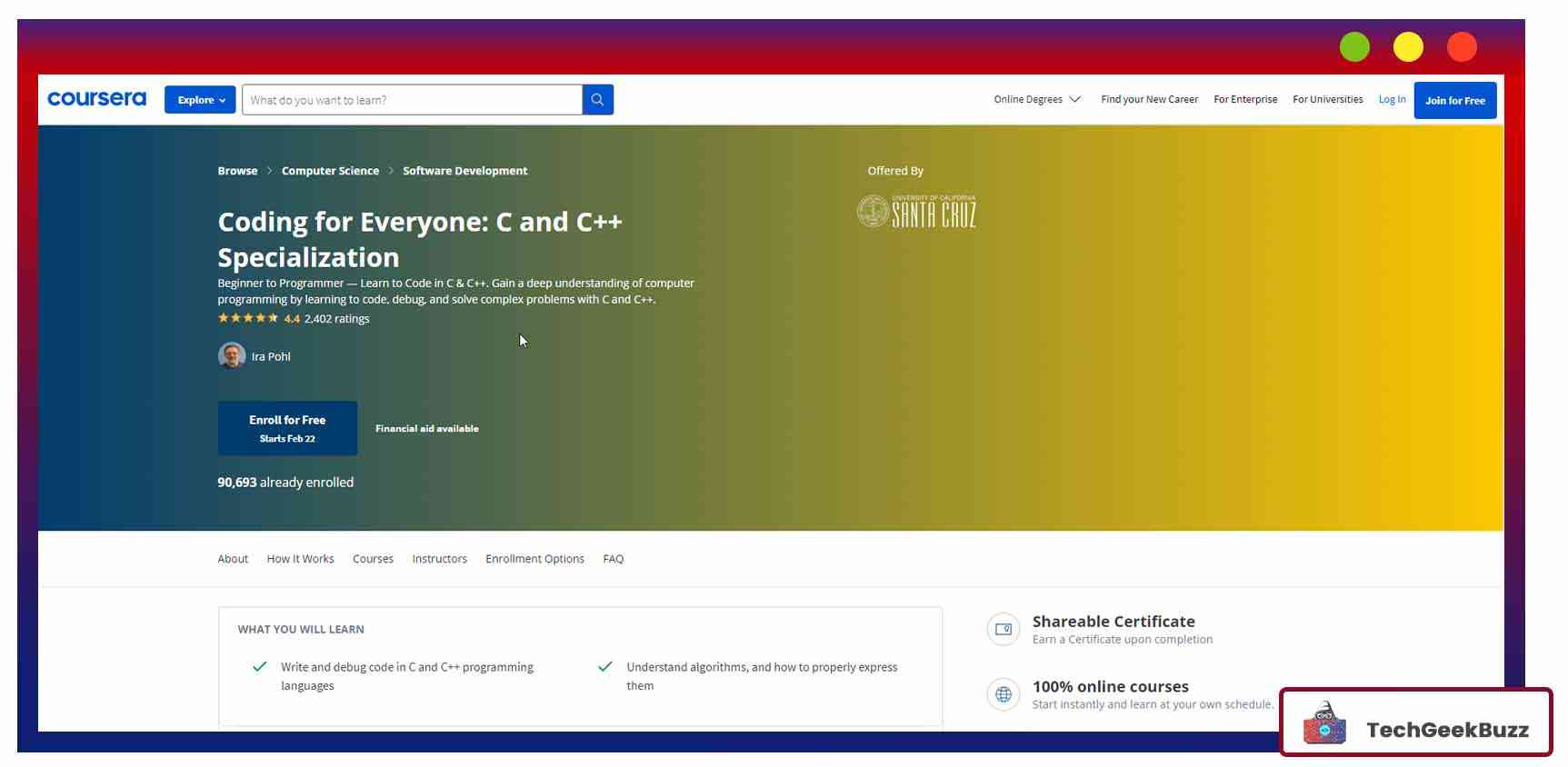
Task: Click the globe icon for online courses
Action: click(x=1004, y=694)
